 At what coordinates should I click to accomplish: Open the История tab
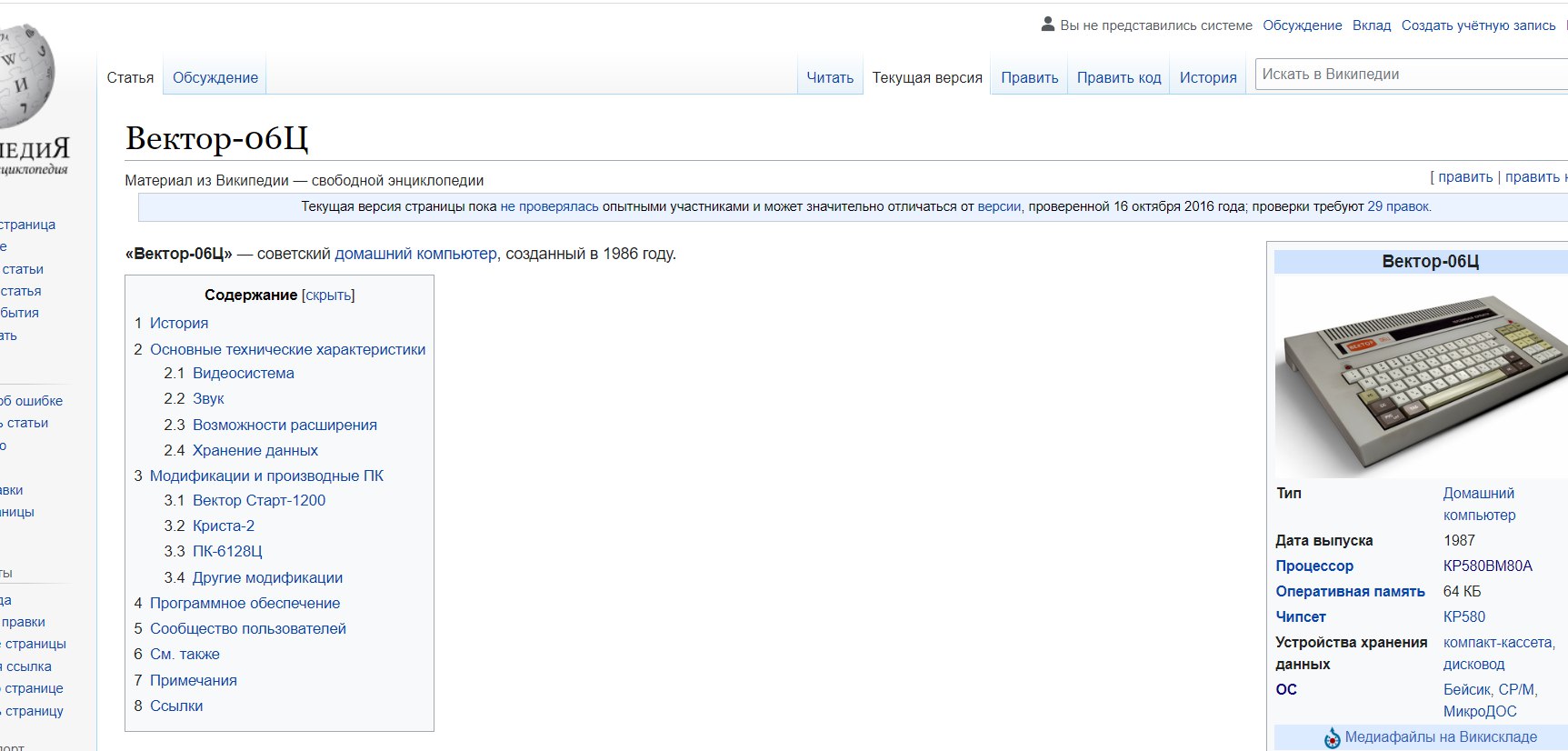click(1207, 78)
